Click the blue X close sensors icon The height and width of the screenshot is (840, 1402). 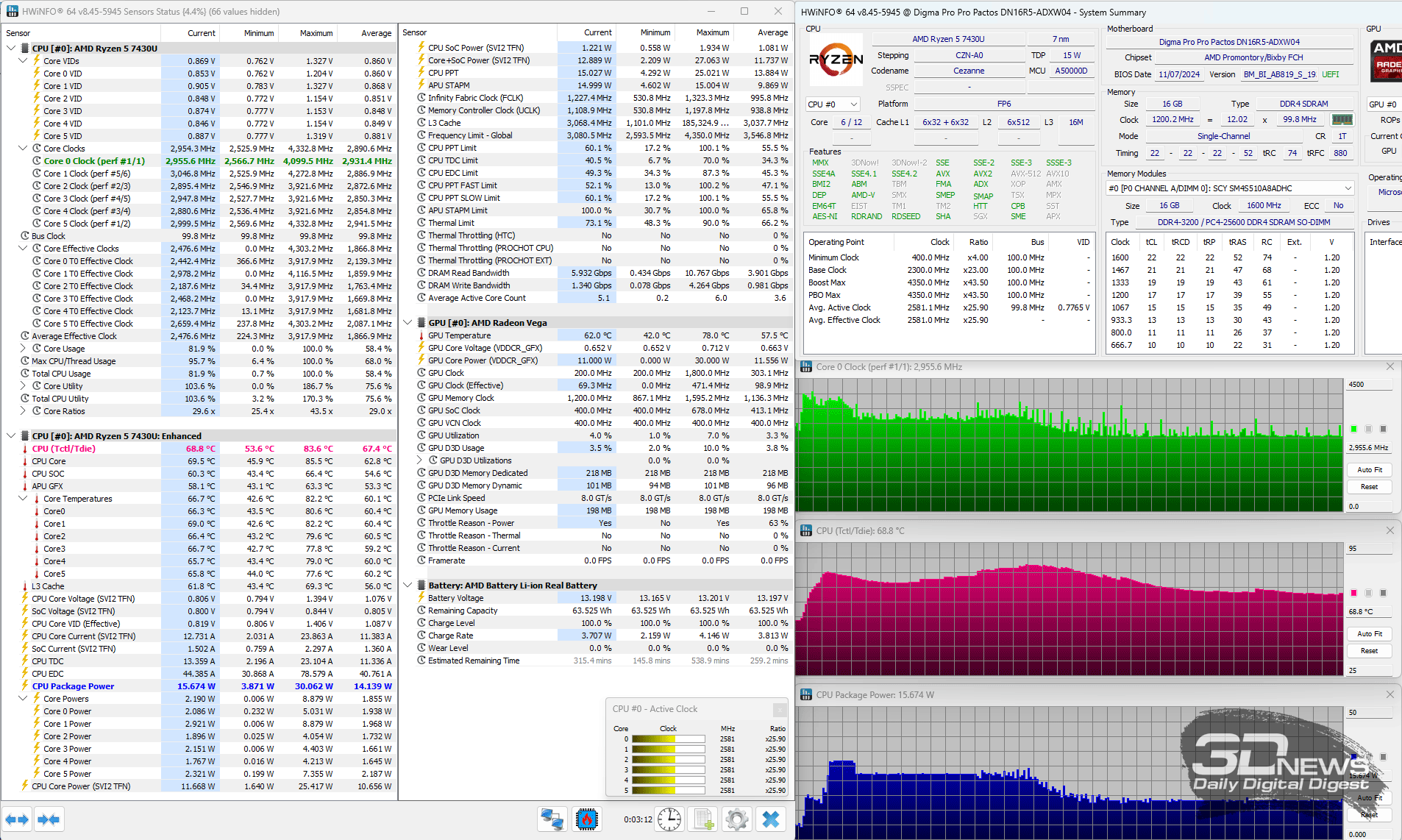[x=771, y=819]
